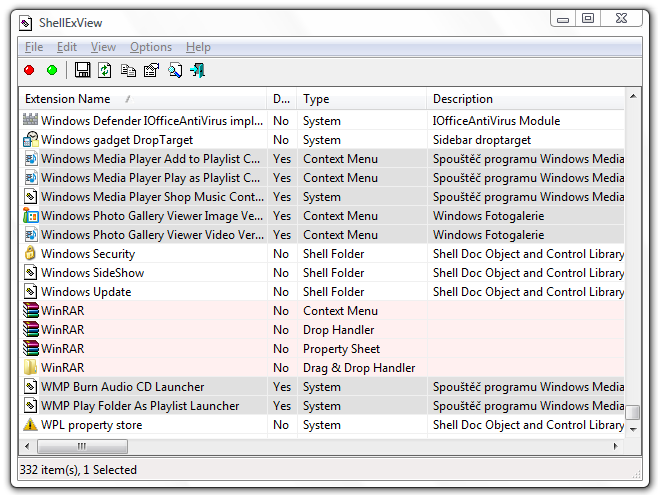Click WinRAR icon in the Property Sheet row
658x495 pixels.
(30, 348)
